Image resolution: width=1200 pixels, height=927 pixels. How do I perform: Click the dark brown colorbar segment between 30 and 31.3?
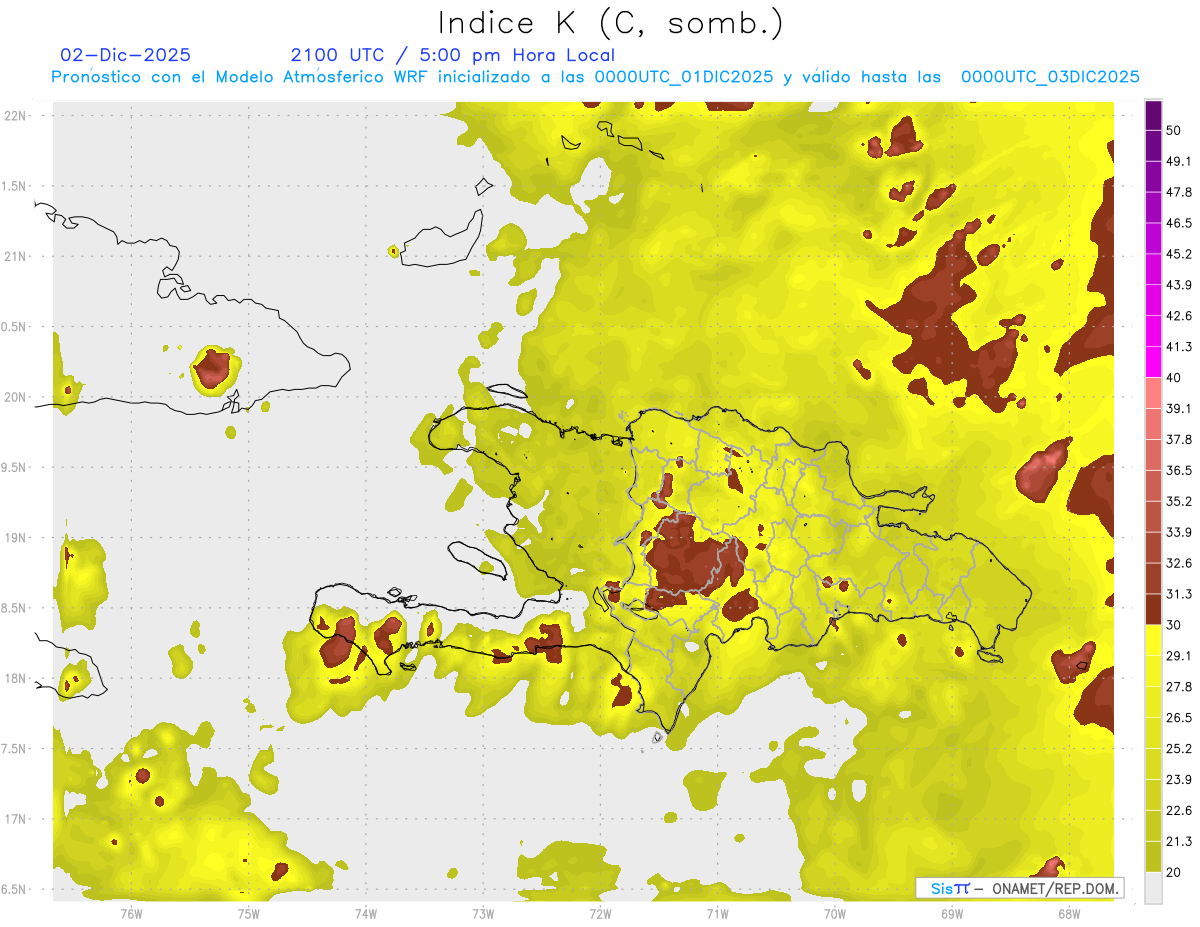point(1153,609)
